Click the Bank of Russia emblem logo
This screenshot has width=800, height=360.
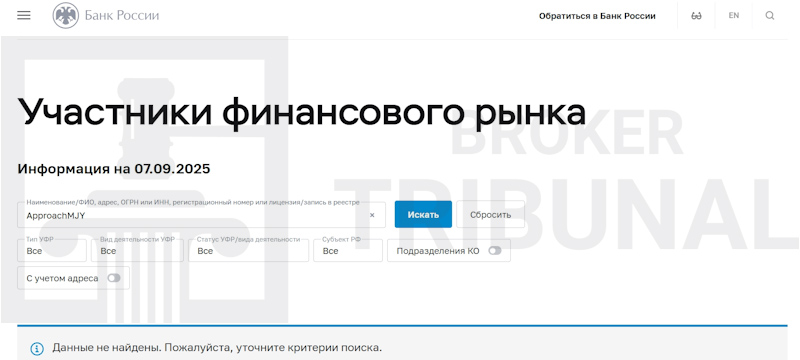point(66,15)
